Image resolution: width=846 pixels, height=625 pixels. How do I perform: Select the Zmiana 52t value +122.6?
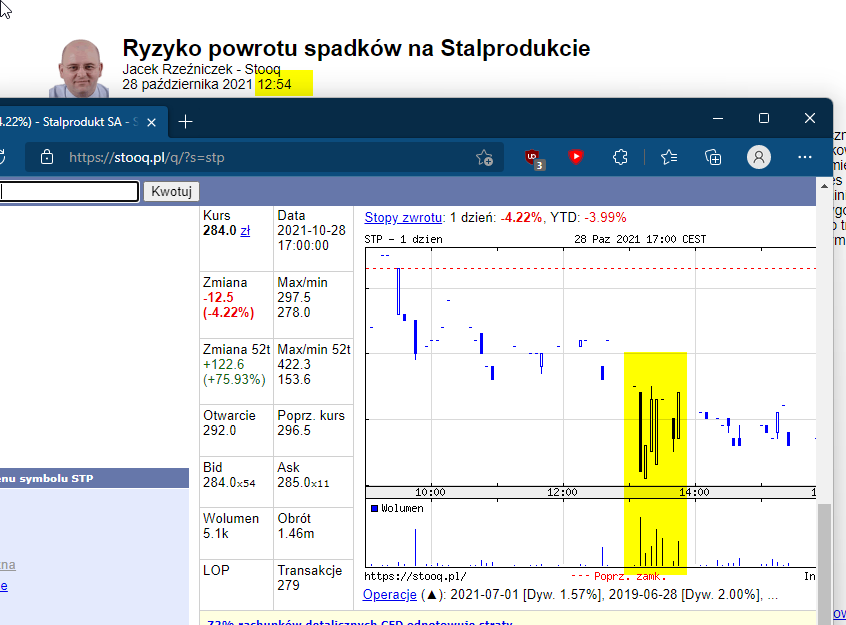(223, 364)
